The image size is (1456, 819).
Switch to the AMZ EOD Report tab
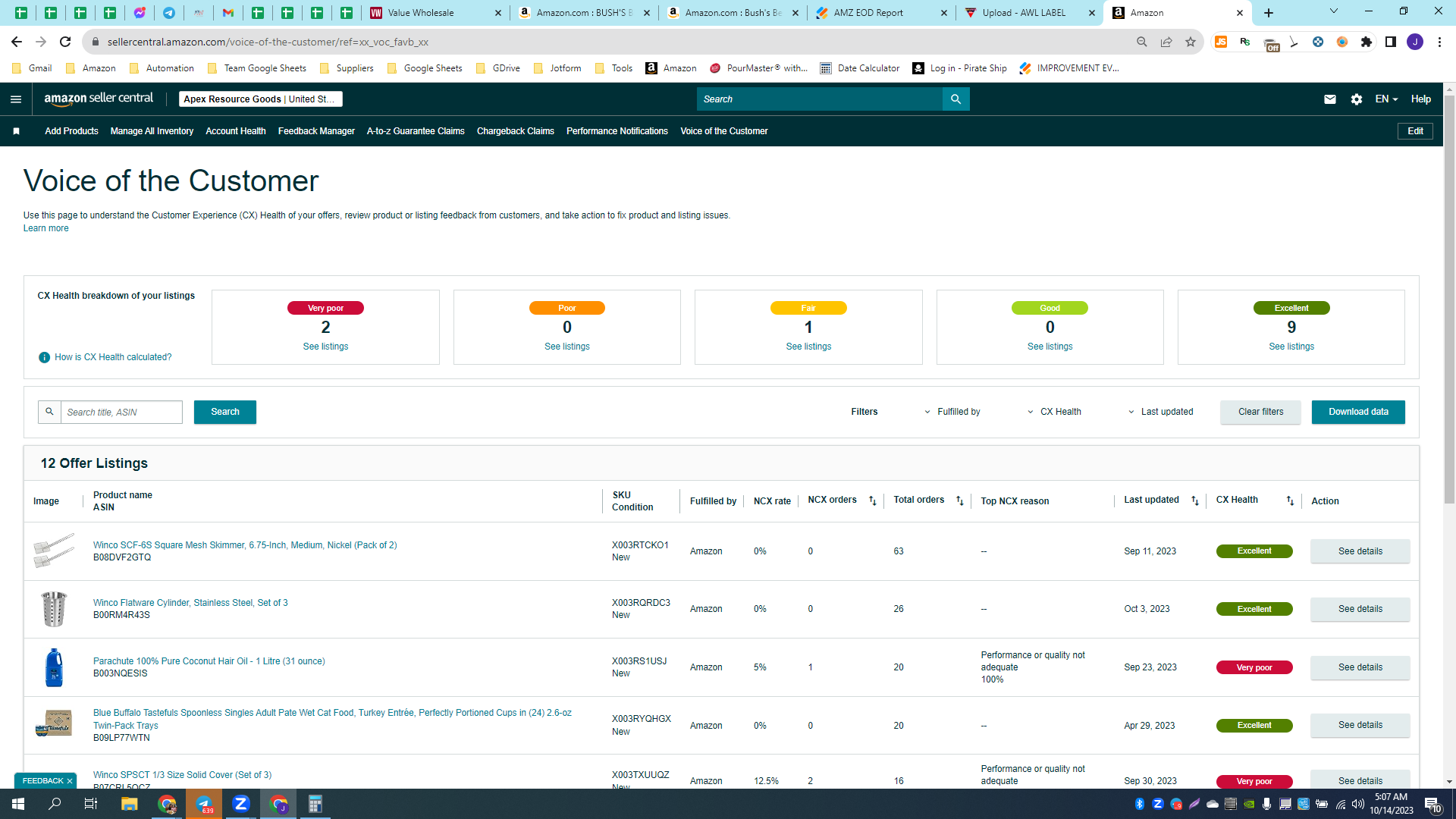[881, 13]
